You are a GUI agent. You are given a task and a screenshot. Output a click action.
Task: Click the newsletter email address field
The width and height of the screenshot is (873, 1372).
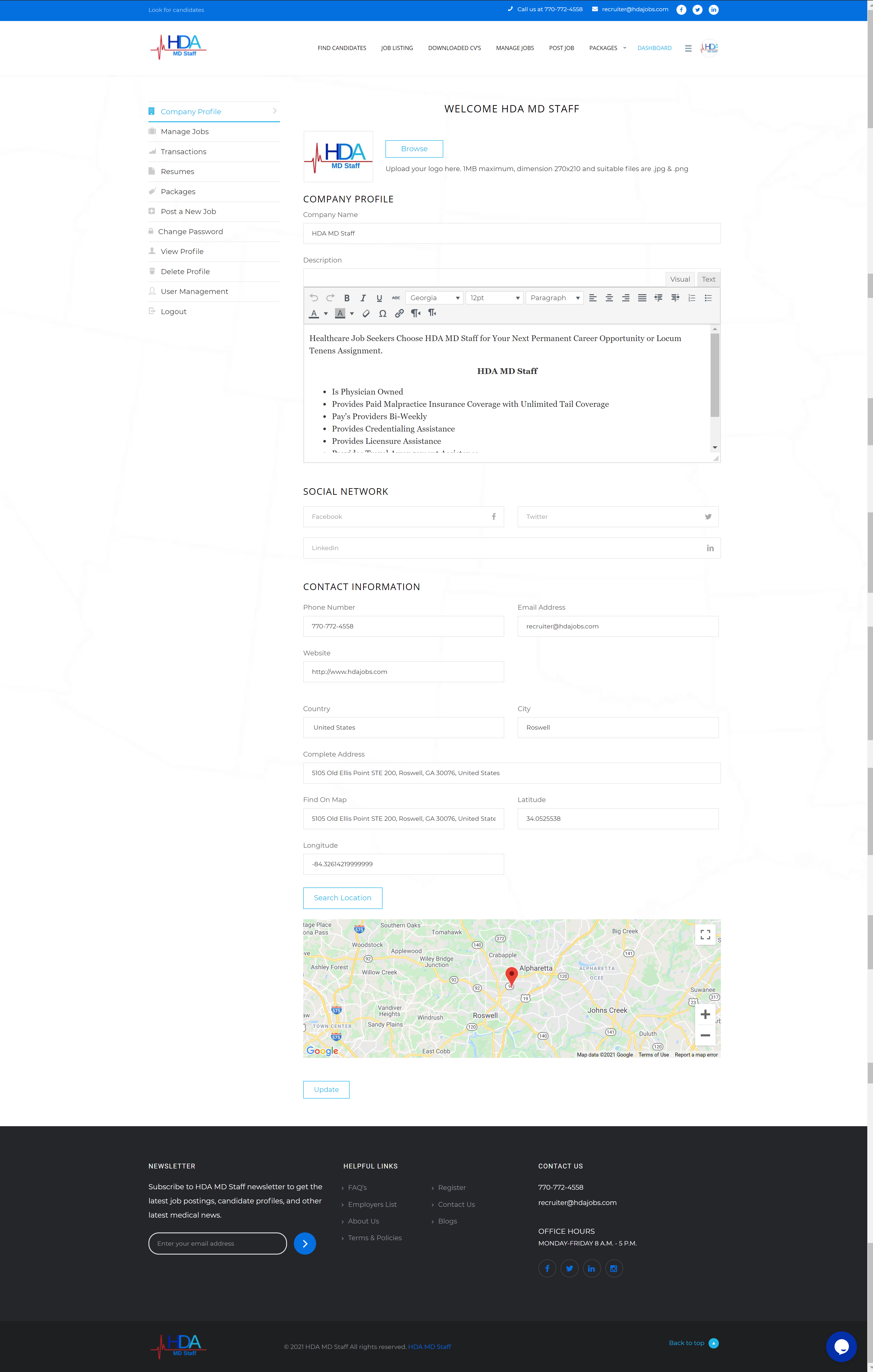click(x=218, y=1243)
